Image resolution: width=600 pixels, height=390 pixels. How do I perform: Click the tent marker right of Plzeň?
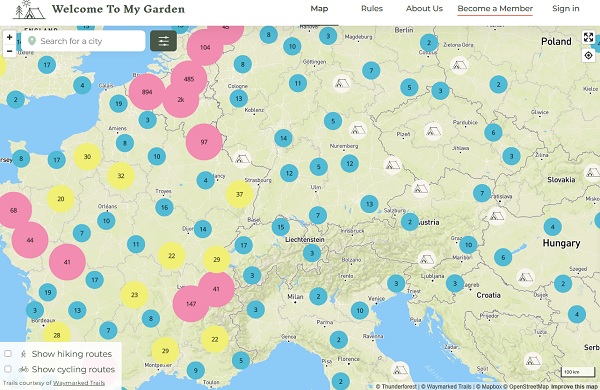(x=433, y=132)
